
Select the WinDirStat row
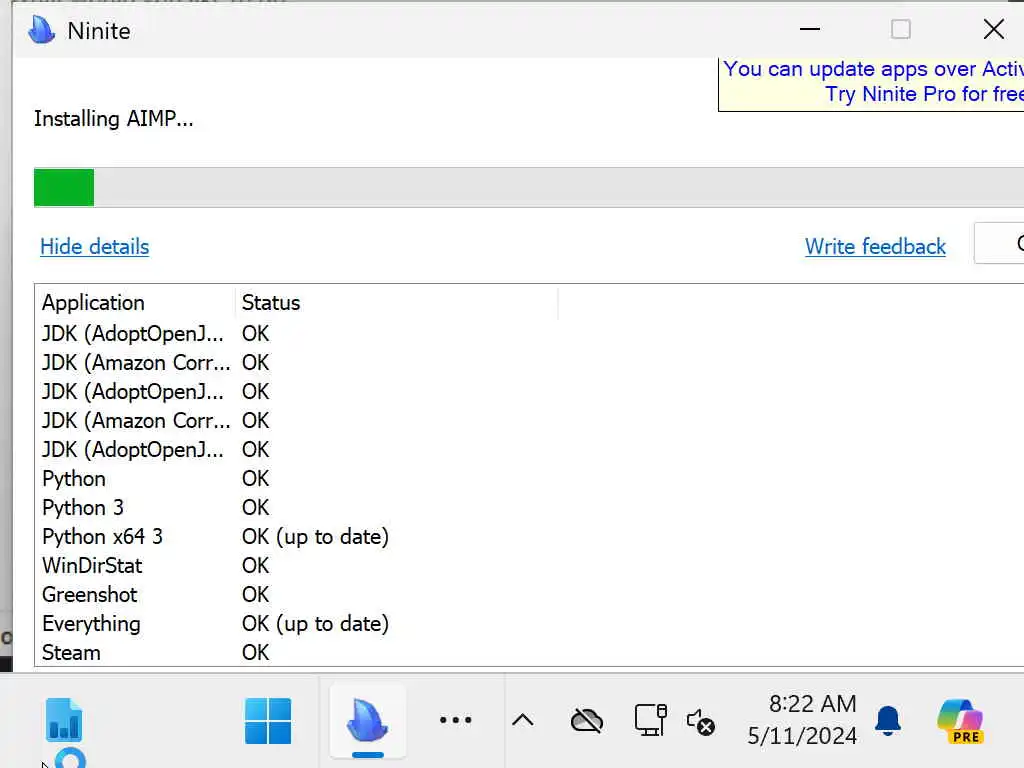(x=529, y=566)
